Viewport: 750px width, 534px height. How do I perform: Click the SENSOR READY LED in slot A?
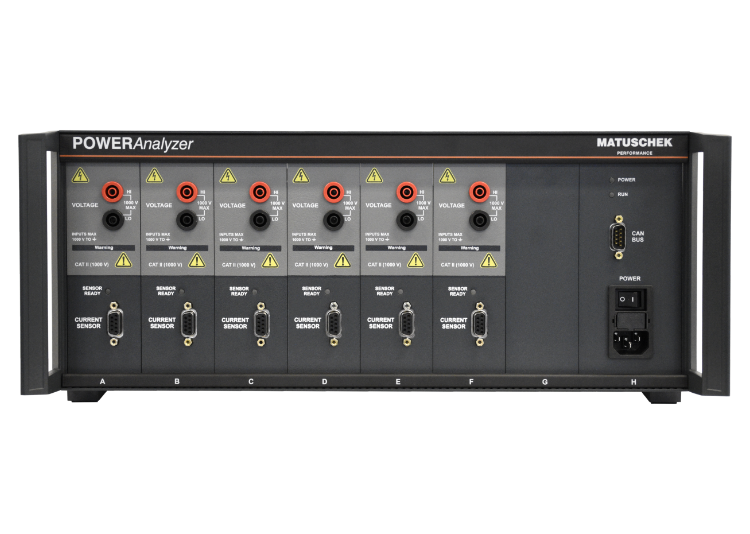pyautogui.click(x=108, y=291)
